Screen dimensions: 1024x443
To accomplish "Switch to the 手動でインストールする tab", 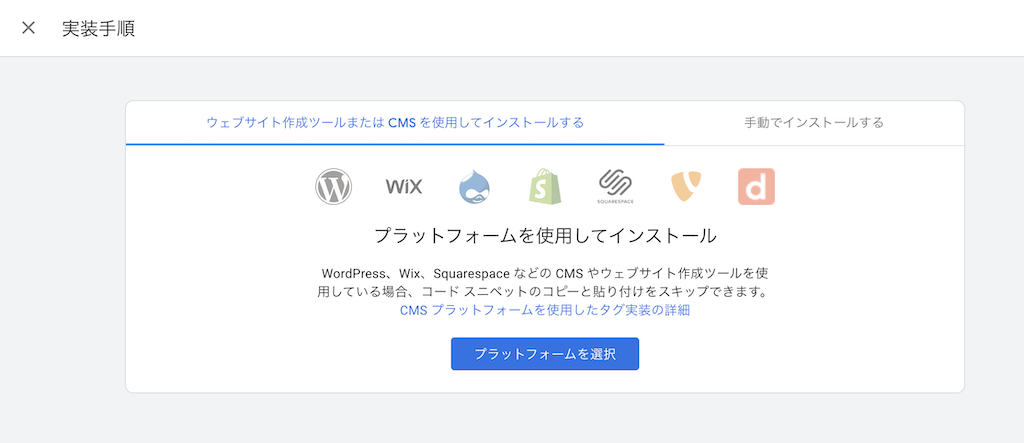I will tap(814, 123).
